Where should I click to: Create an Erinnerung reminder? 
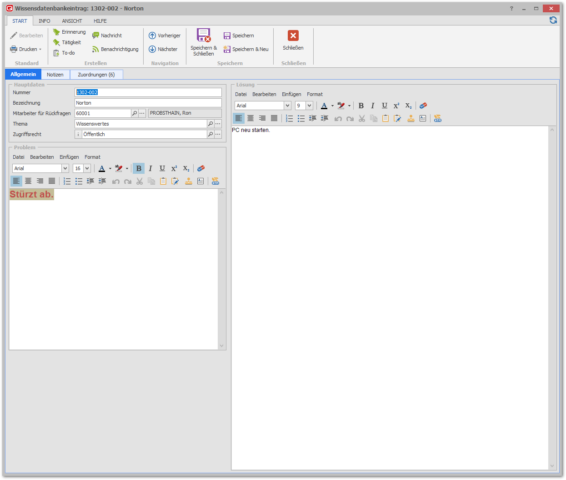(69, 32)
